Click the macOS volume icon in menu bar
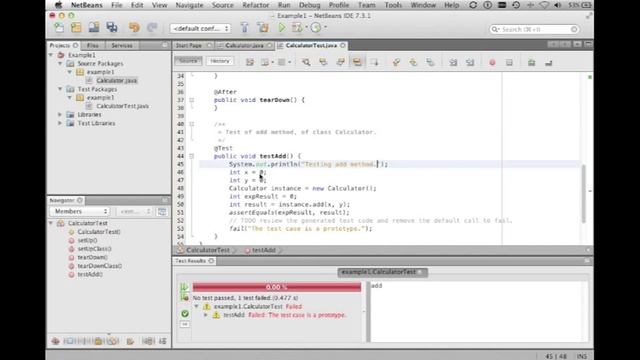 558,5
